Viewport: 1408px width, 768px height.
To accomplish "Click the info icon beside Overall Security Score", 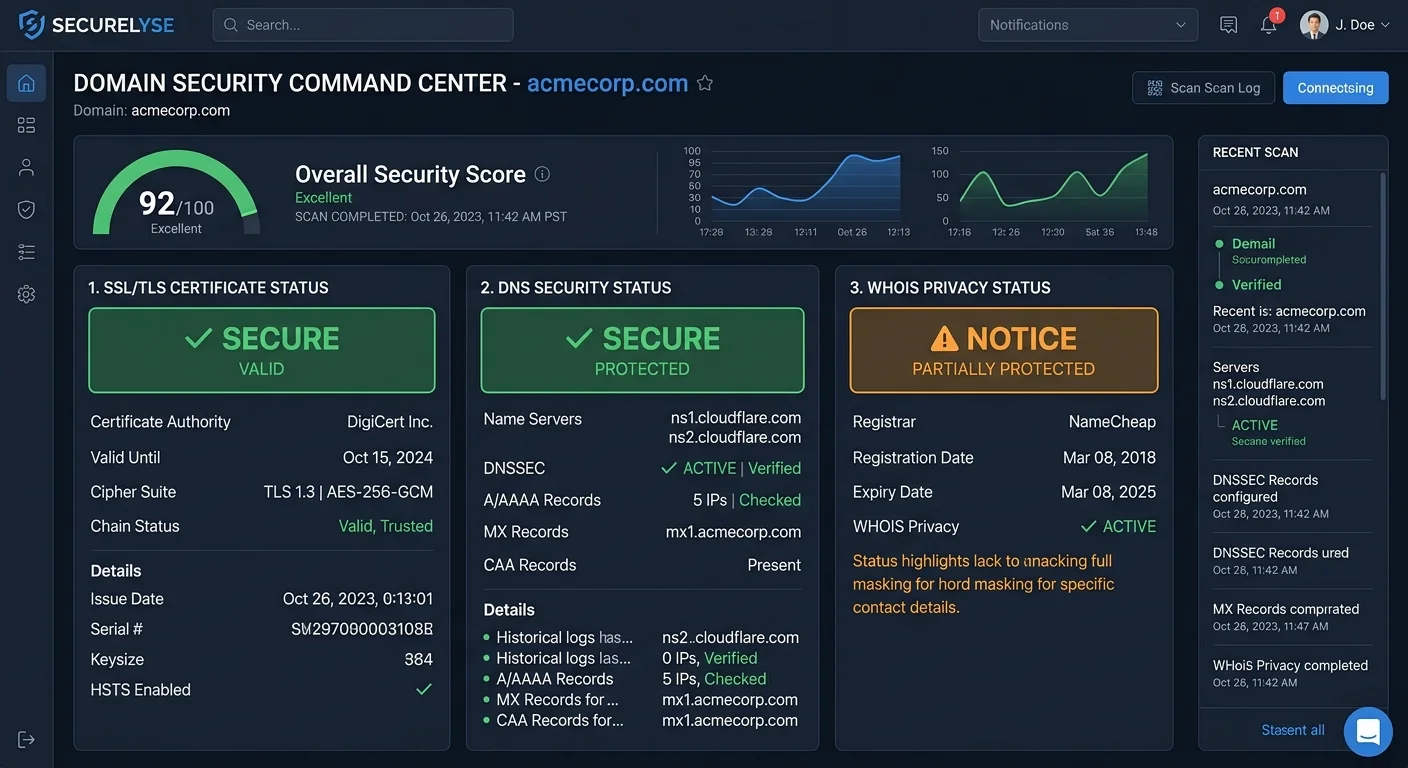I will (x=542, y=174).
